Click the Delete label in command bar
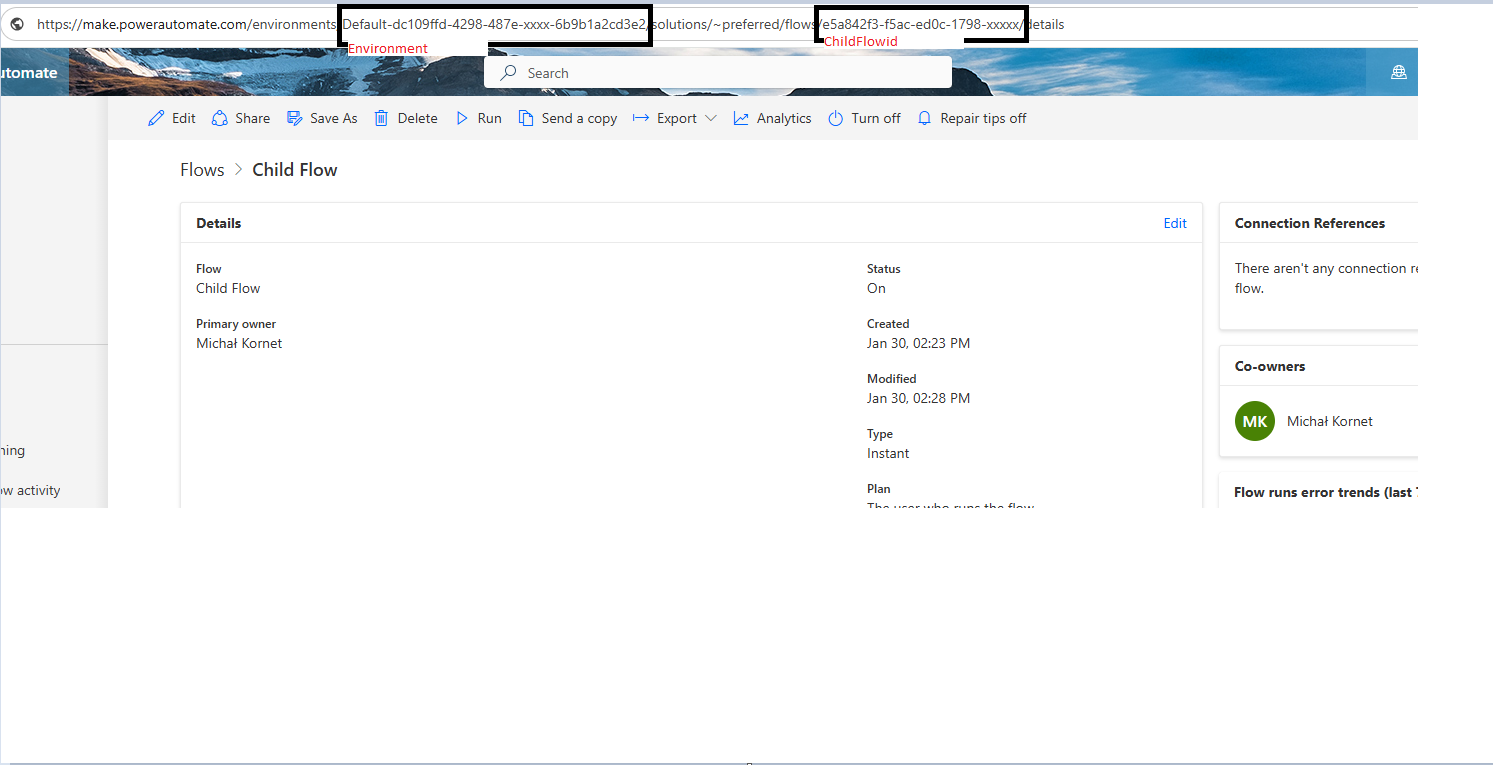 (x=418, y=118)
